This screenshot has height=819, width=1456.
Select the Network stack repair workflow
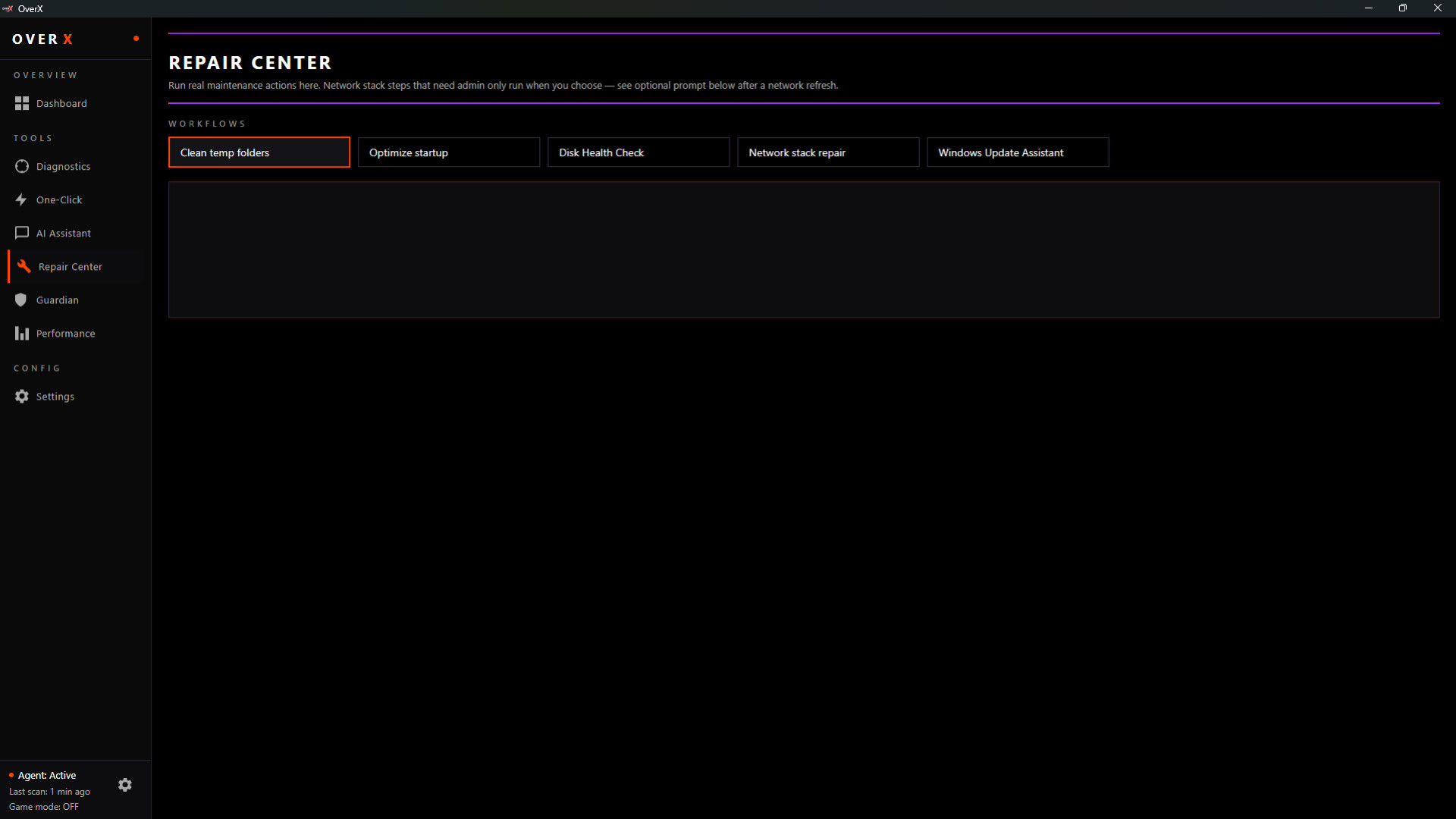pos(827,152)
